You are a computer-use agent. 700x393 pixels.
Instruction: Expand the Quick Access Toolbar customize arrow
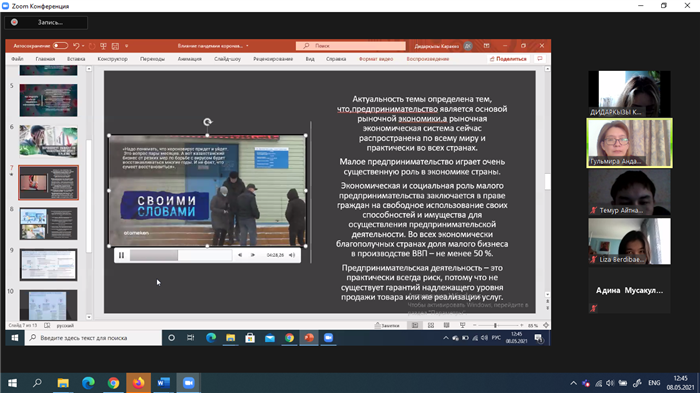click(127, 46)
